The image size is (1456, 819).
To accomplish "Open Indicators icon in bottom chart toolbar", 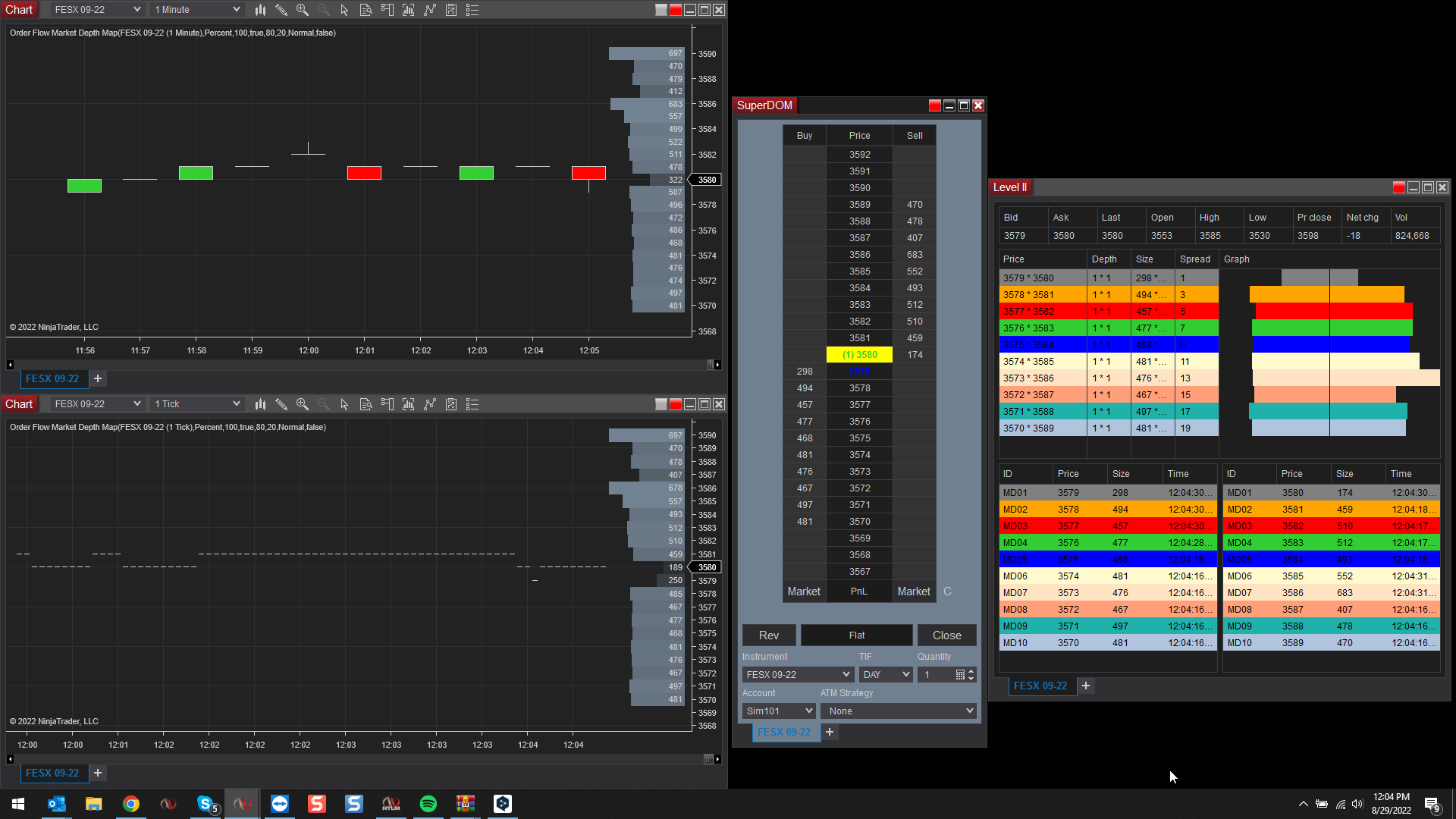I will click(430, 404).
